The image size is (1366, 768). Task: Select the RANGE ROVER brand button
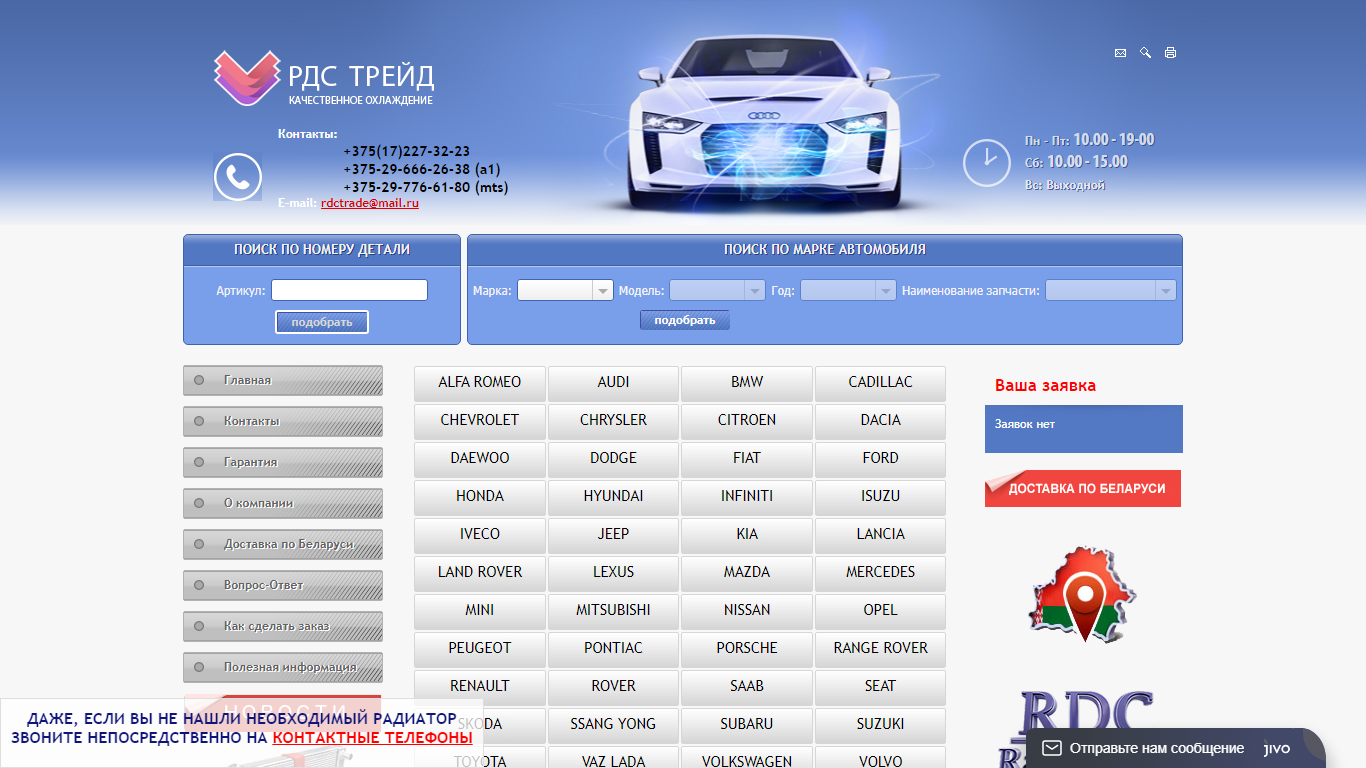880,649
